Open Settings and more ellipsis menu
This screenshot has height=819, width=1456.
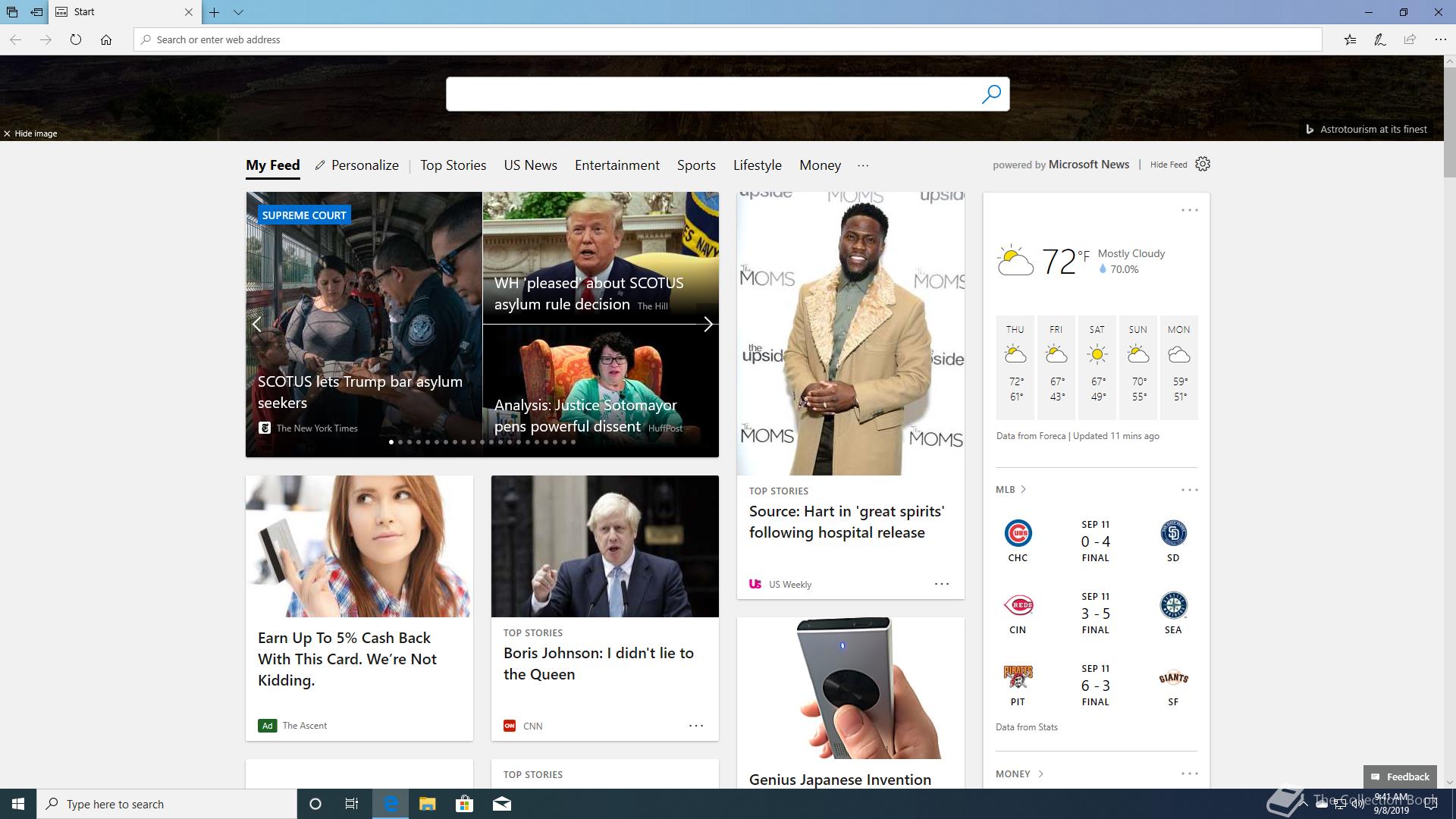coord(1440,39)
